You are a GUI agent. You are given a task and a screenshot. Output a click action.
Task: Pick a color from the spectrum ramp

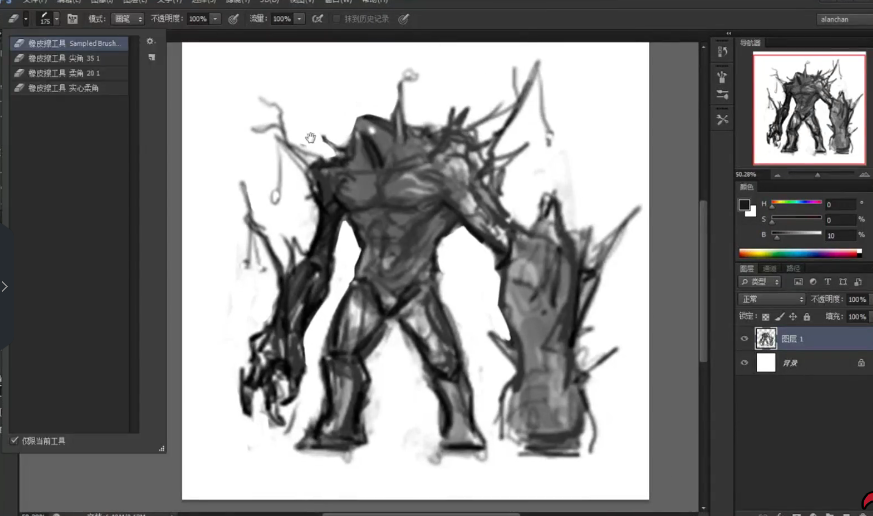pos(800,253)
